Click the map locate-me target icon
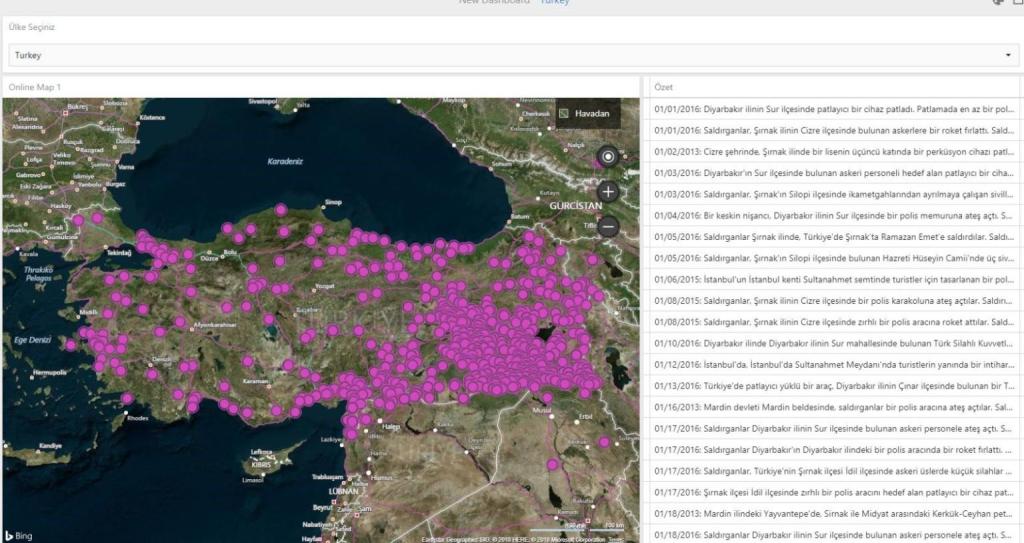This screenshot has height=543, width=1024. (608, 157)
